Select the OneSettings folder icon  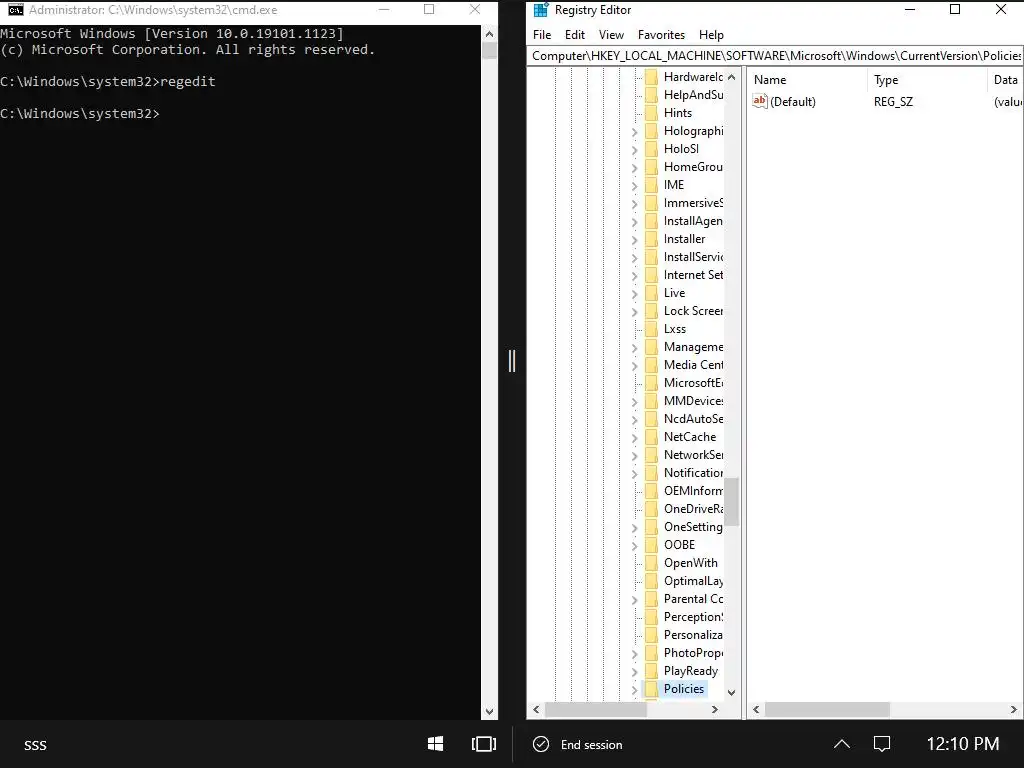click(651, 526)
